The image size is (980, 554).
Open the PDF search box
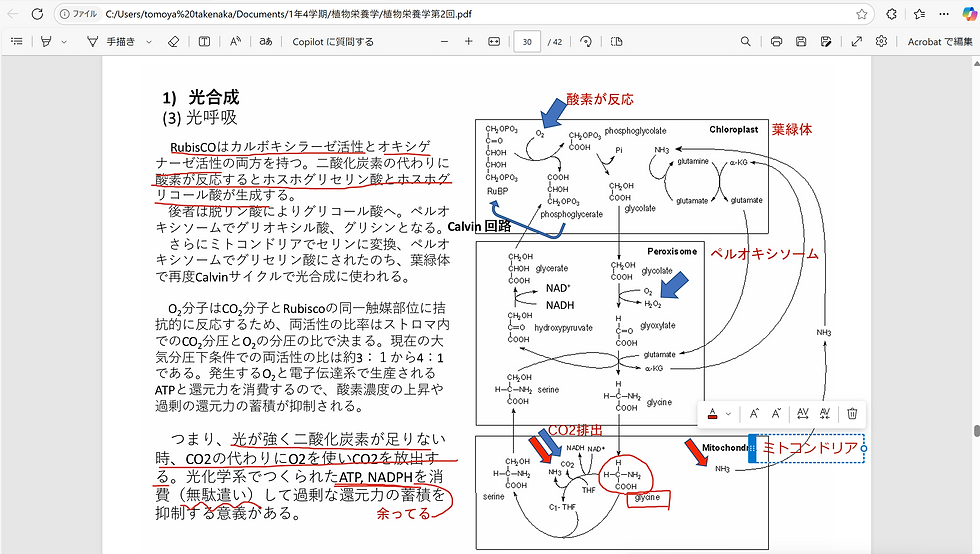(x=746, y=41)
